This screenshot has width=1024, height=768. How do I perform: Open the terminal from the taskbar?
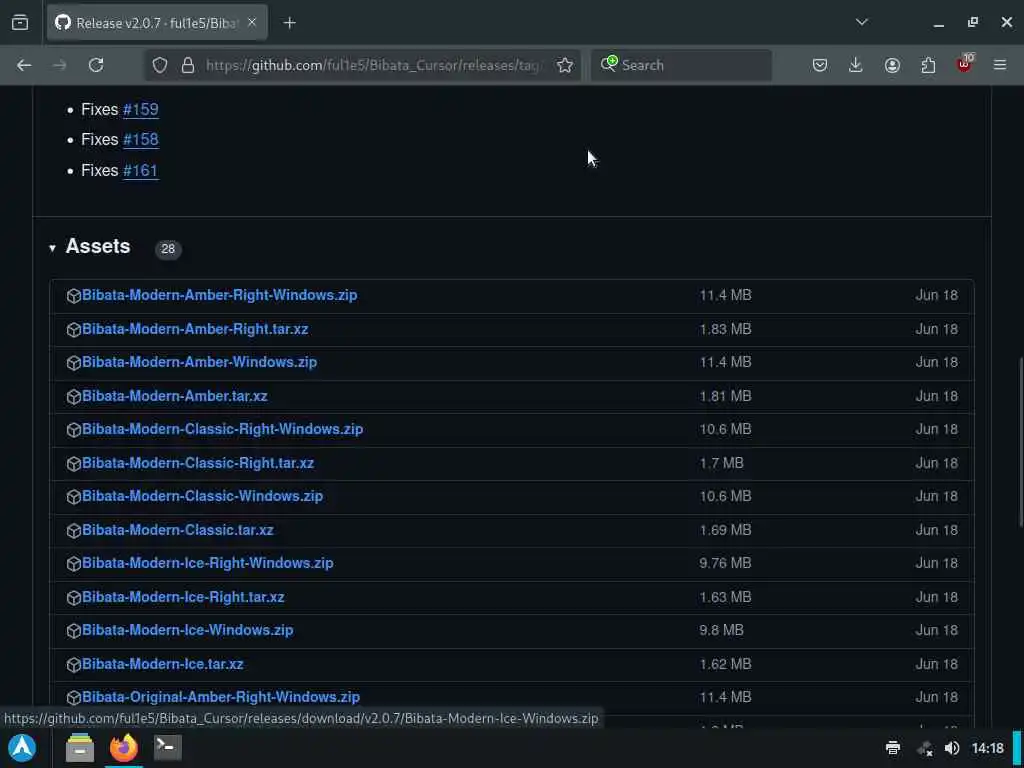[x=167, y=747]
